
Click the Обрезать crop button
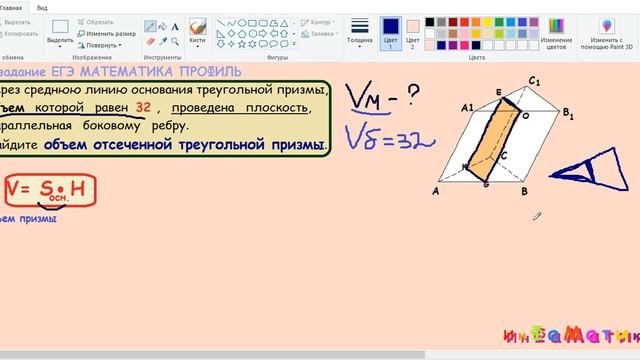click(x=96, y=22)
